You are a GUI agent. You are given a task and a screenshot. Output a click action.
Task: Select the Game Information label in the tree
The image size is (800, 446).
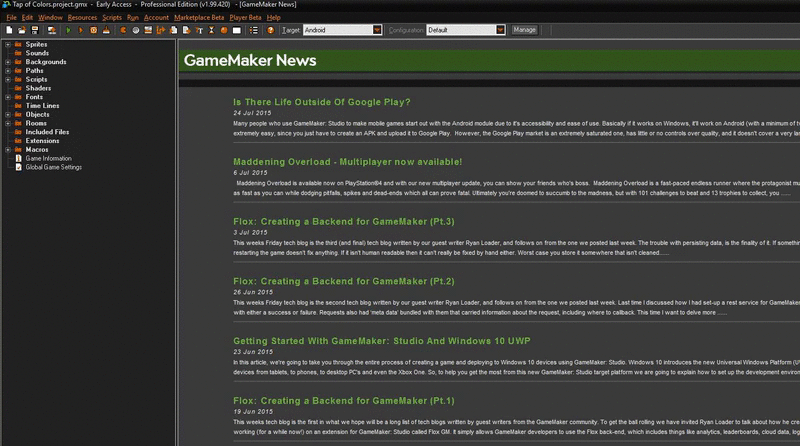[48, 158]
